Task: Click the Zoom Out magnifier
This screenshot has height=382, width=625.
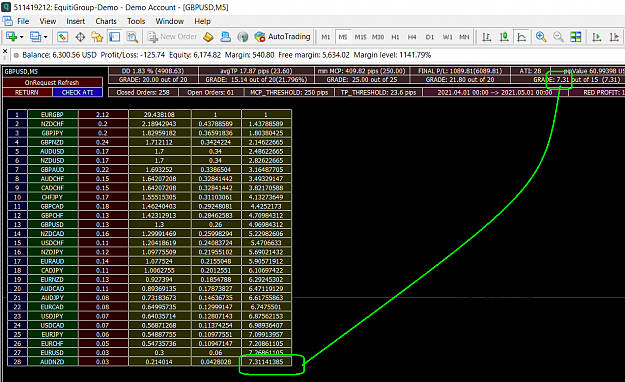Action: pyautogui.click(x=558, y=37)
